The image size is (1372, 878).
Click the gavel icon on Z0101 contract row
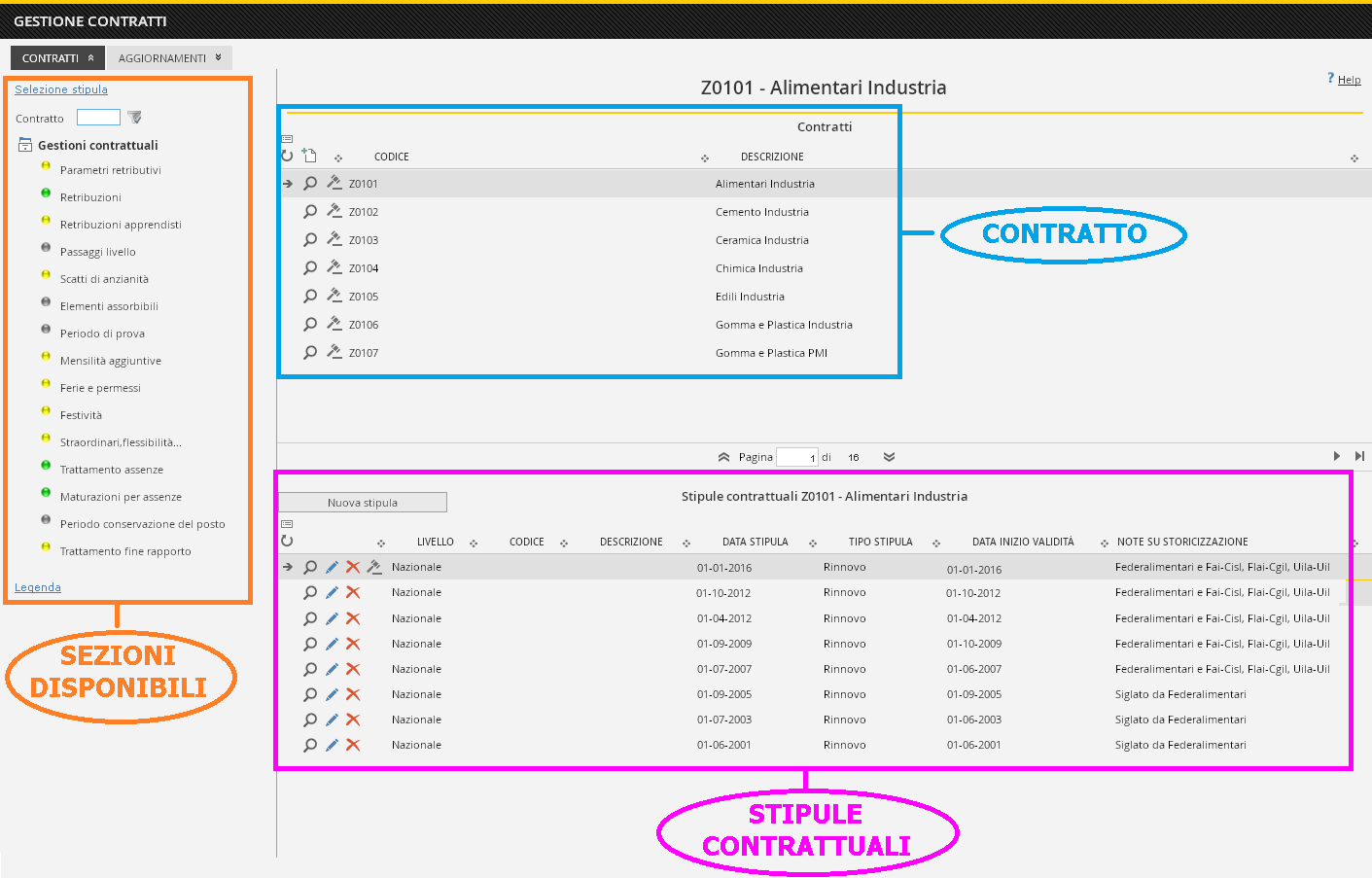tap(334, 183)
